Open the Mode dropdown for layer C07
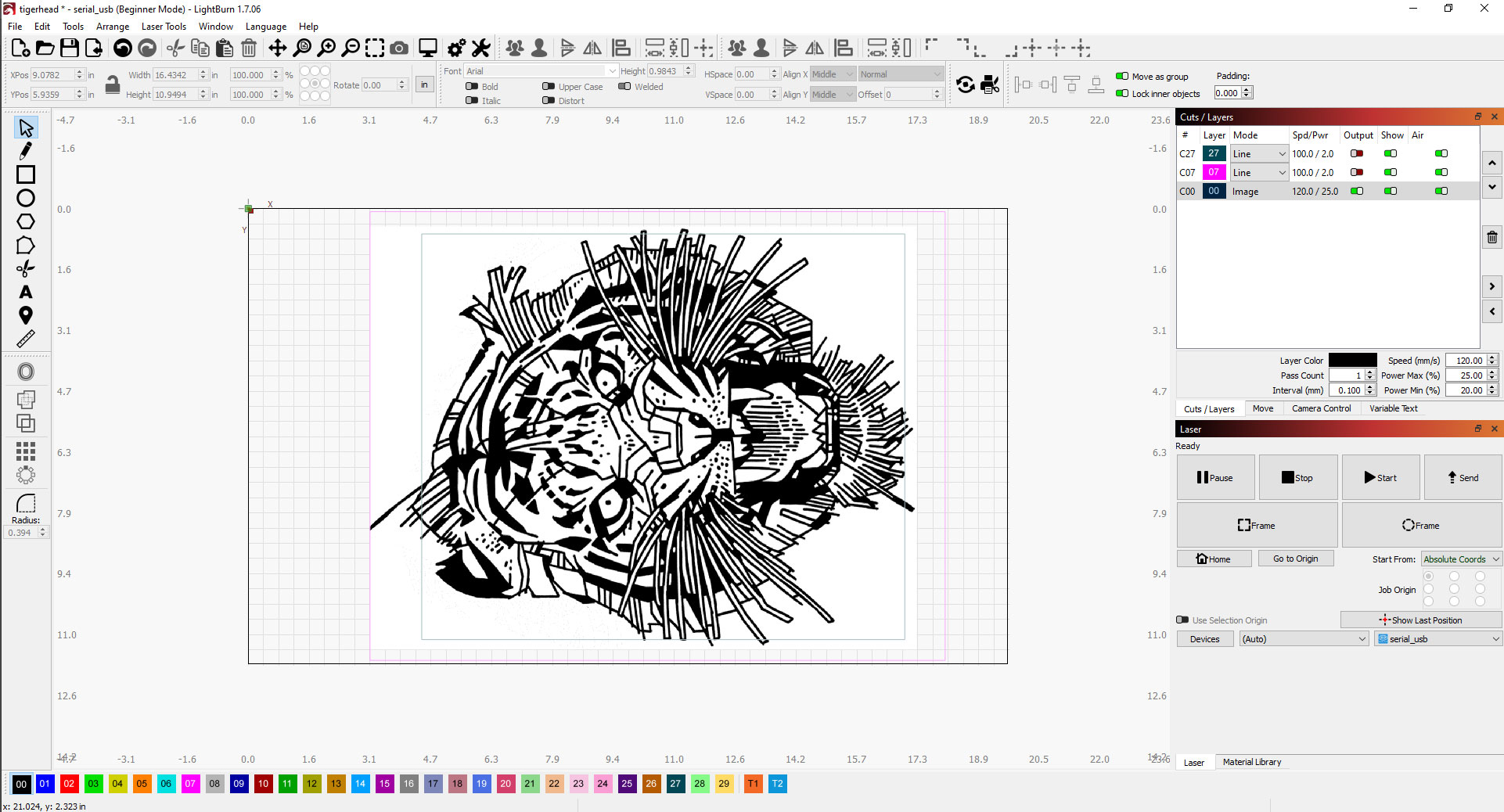The image size is (1504, 812). pyautogui.click(x=1259, y=173)
